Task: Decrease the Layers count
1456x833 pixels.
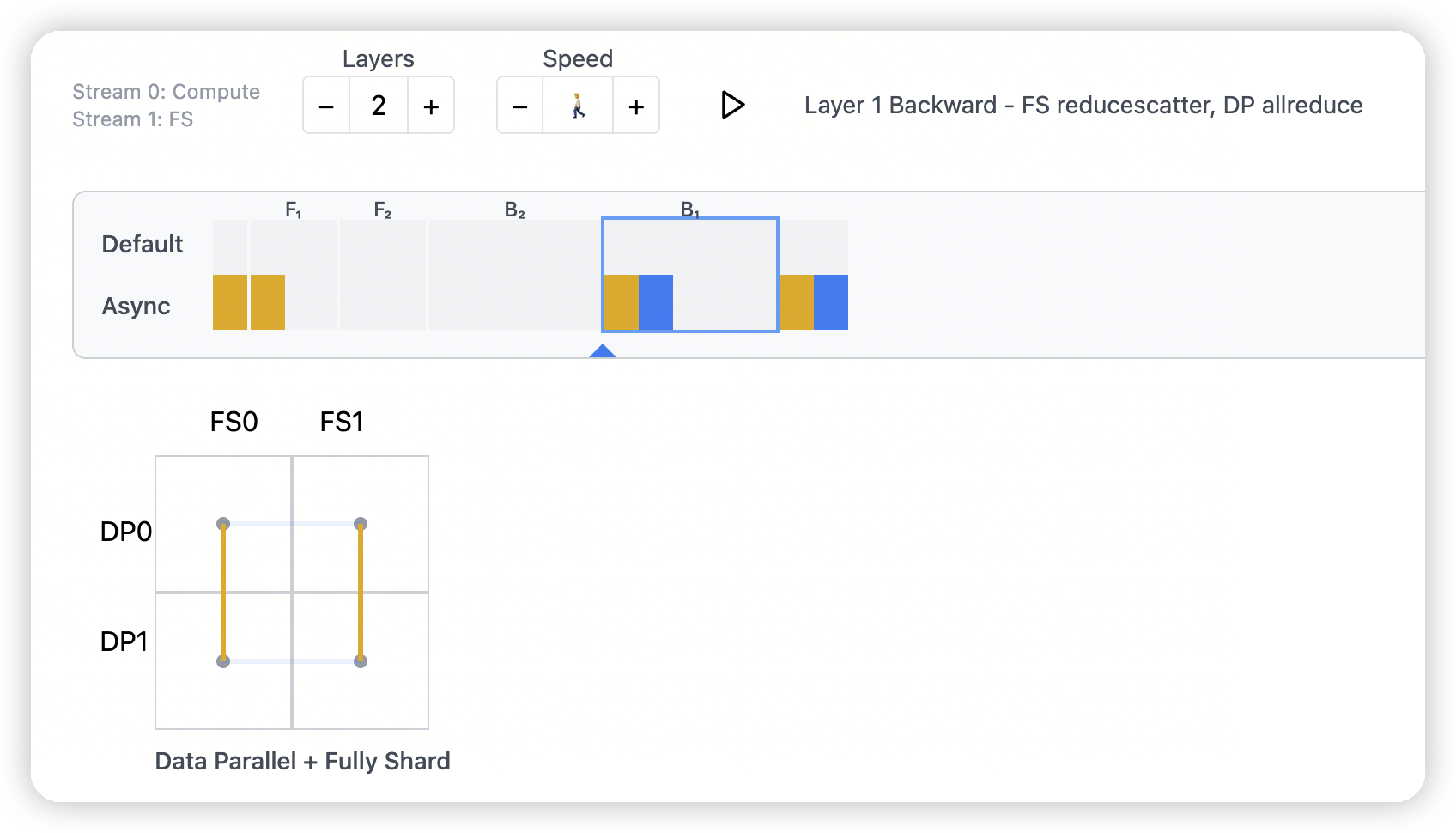Action: coord(326,106)
